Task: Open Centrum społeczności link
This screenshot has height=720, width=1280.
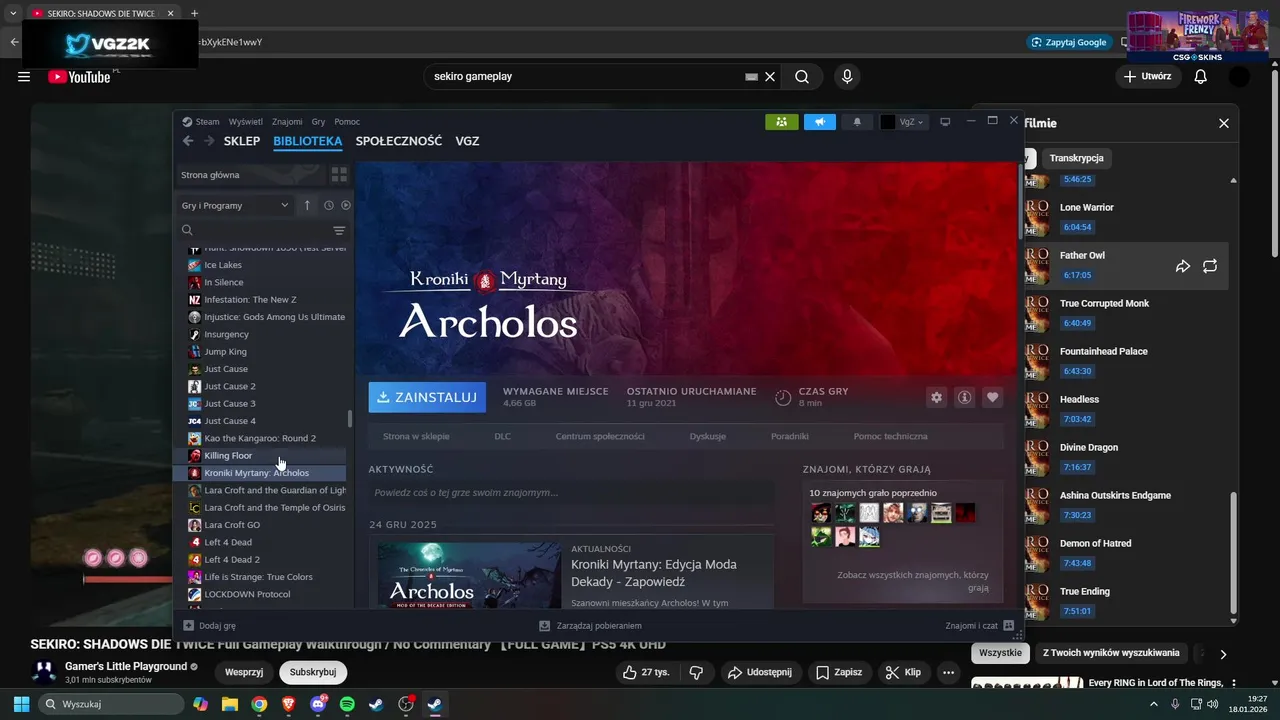Action: pyautogui.click(x=600, y=436)
